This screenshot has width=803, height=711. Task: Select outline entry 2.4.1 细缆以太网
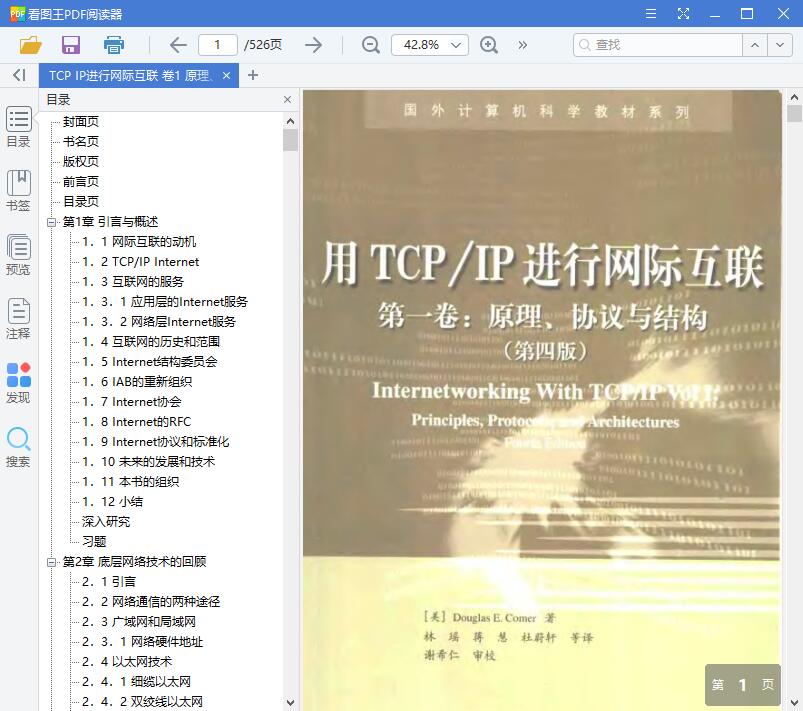point(136,682)
